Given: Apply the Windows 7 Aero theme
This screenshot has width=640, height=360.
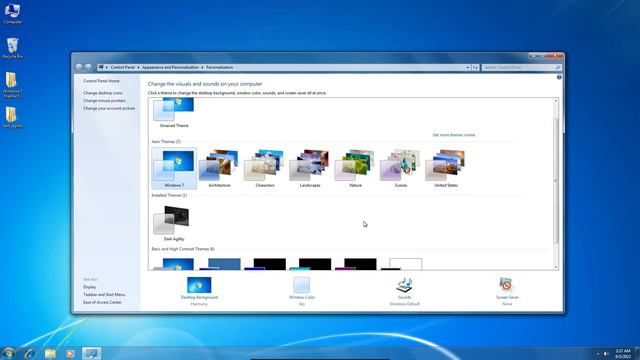Looking at the screenshot, I should coord(174,168).
